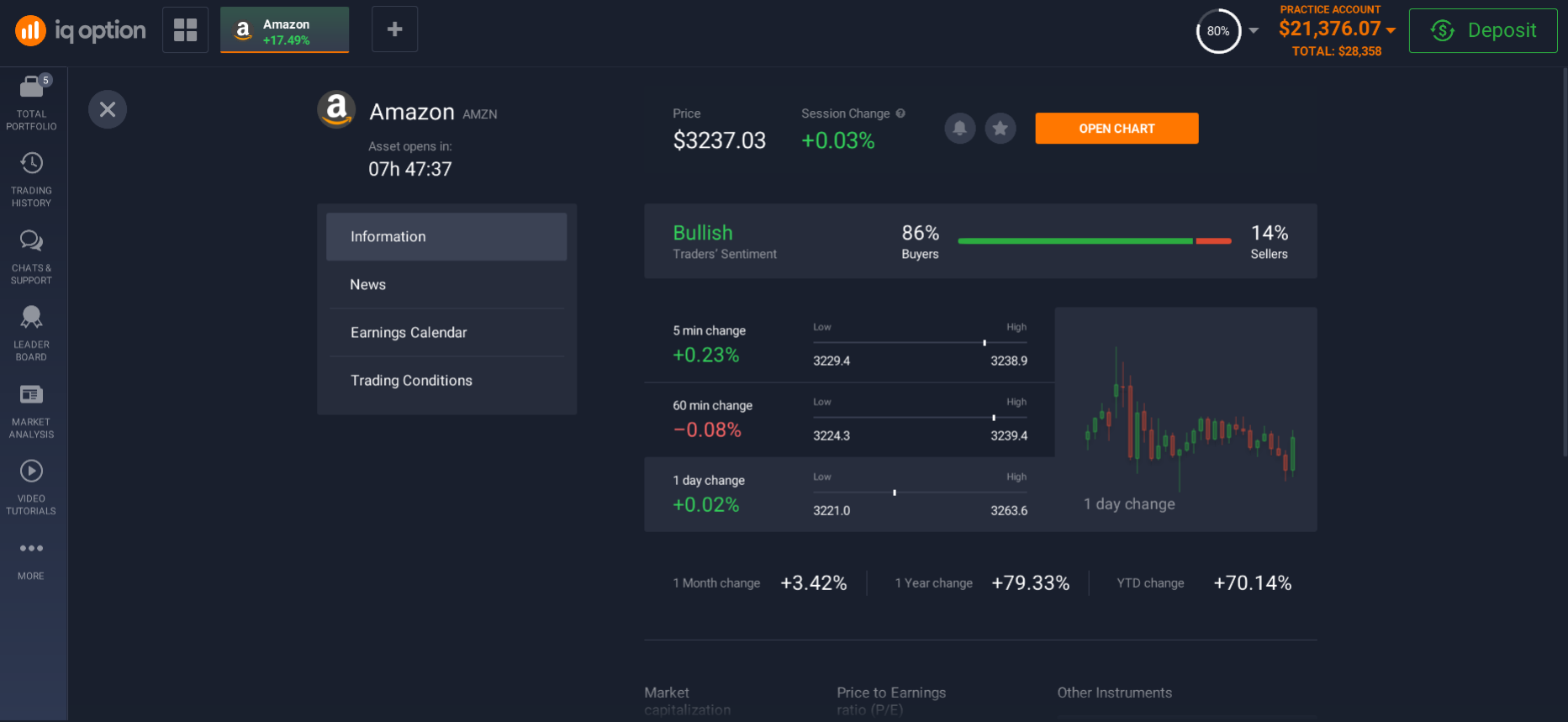Click the IQ Option logo
The height and width of the screenshot is (722, 1568).
(81, 31)
